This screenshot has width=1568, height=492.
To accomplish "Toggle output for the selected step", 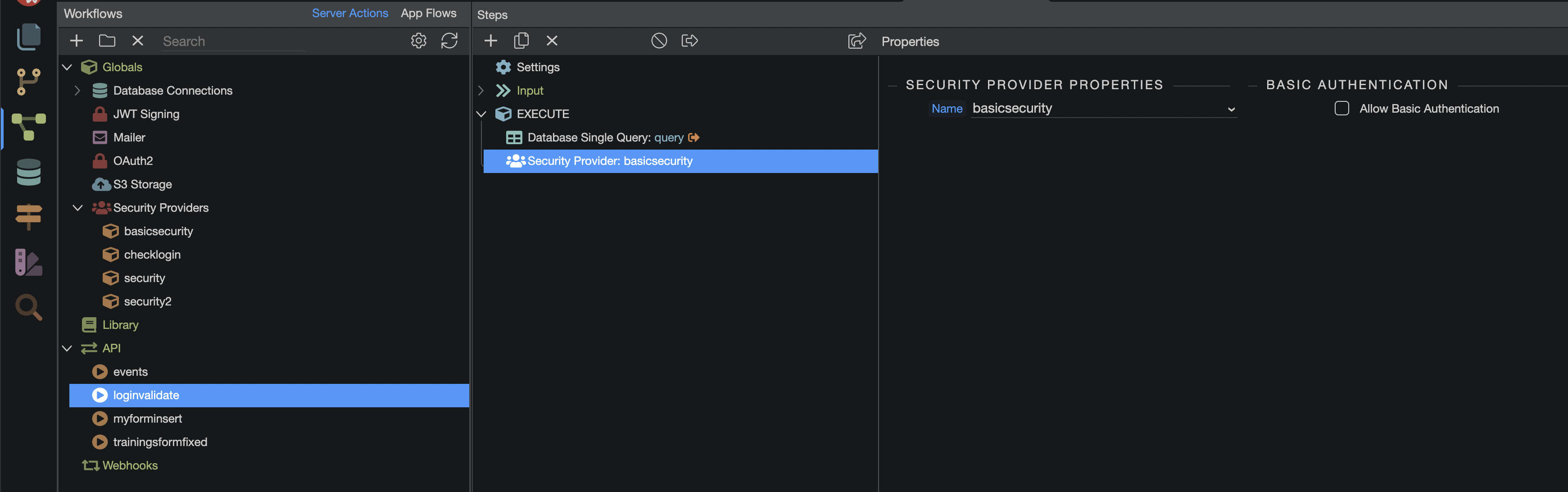I will point(689,41).
